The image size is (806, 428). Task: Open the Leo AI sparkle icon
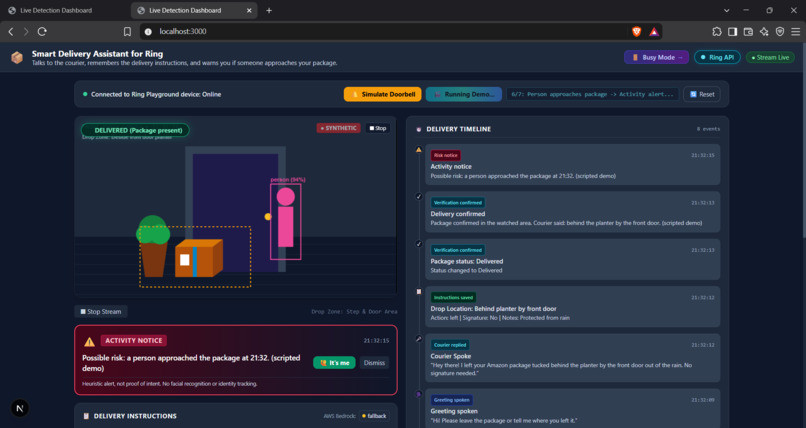[764, 31]
